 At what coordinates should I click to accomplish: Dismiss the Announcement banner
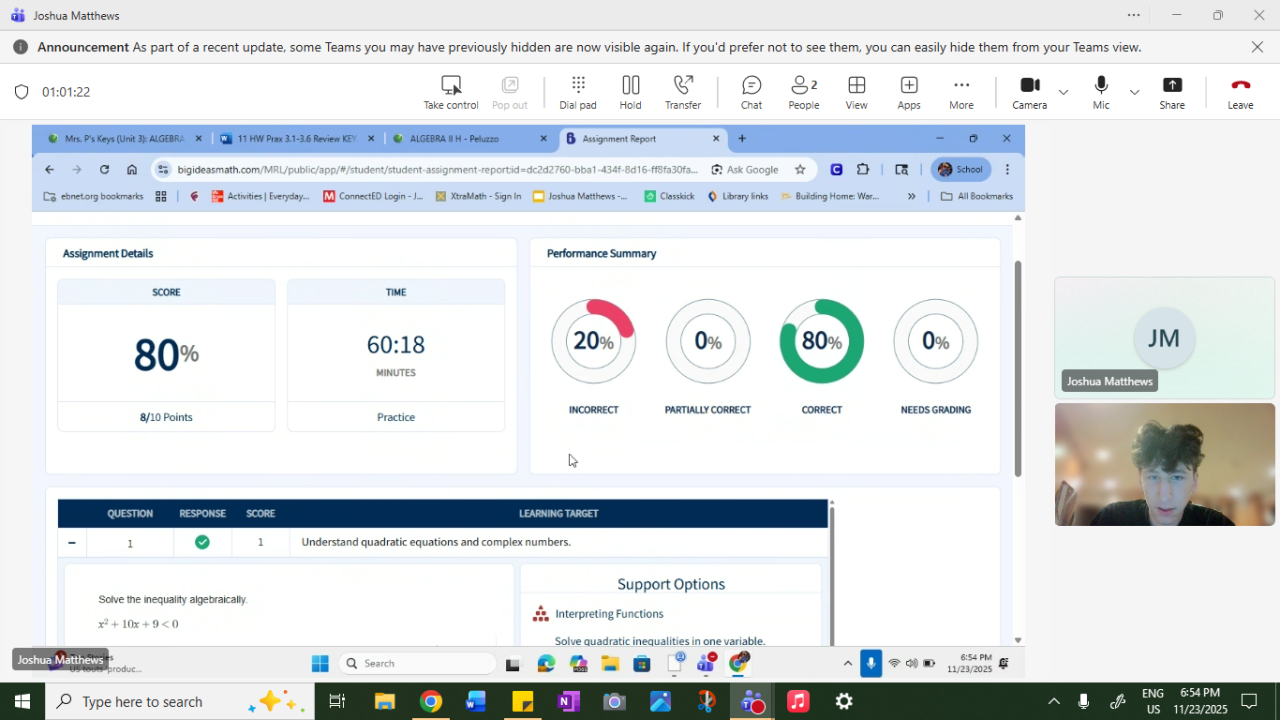[x=1257, y=47]
